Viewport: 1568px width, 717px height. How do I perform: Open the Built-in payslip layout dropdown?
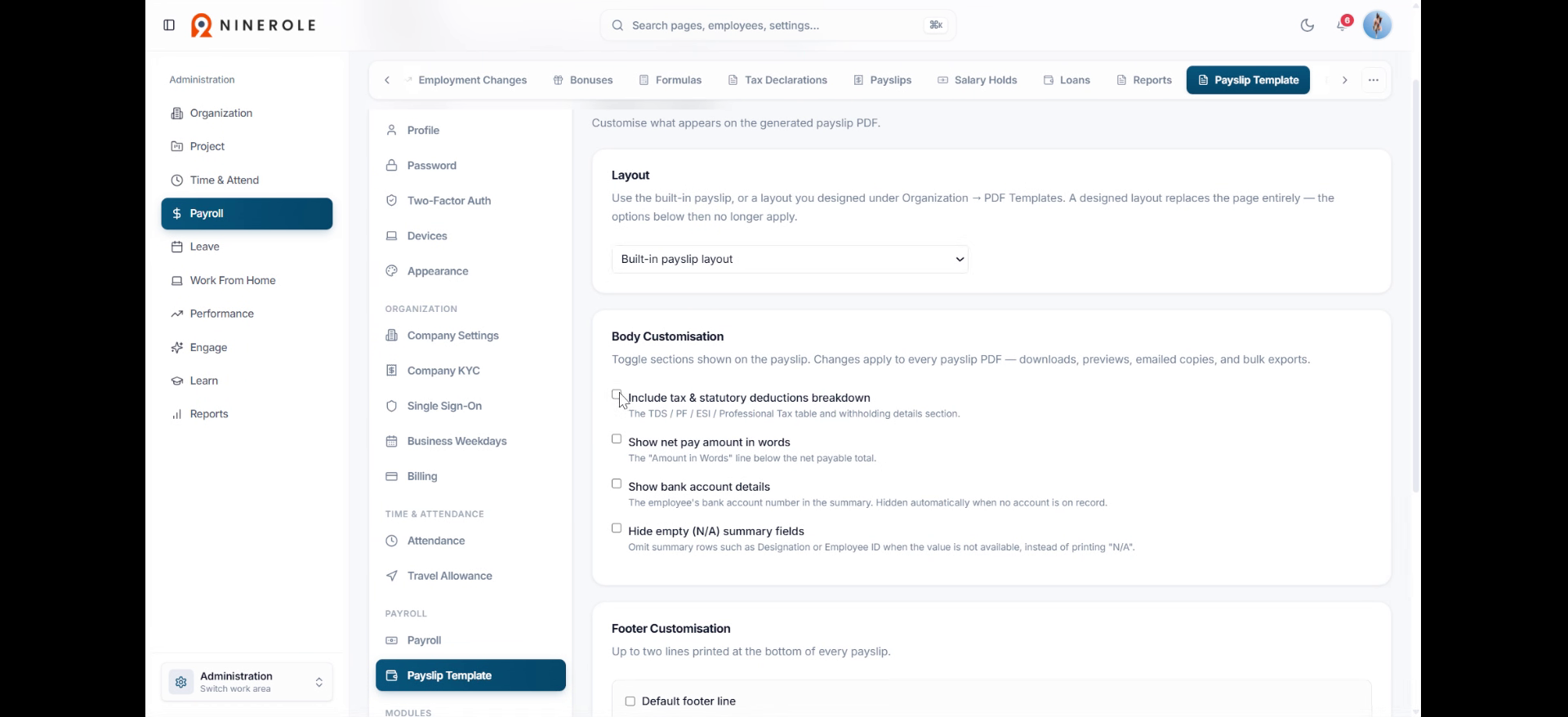click(790, 260)
